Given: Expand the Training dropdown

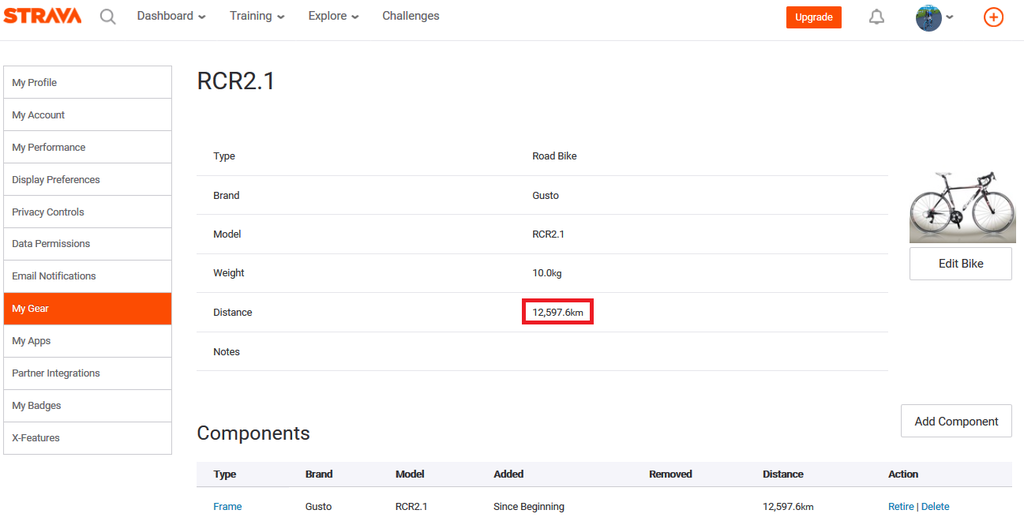Looking at the screenshot, I should [257, 16].
